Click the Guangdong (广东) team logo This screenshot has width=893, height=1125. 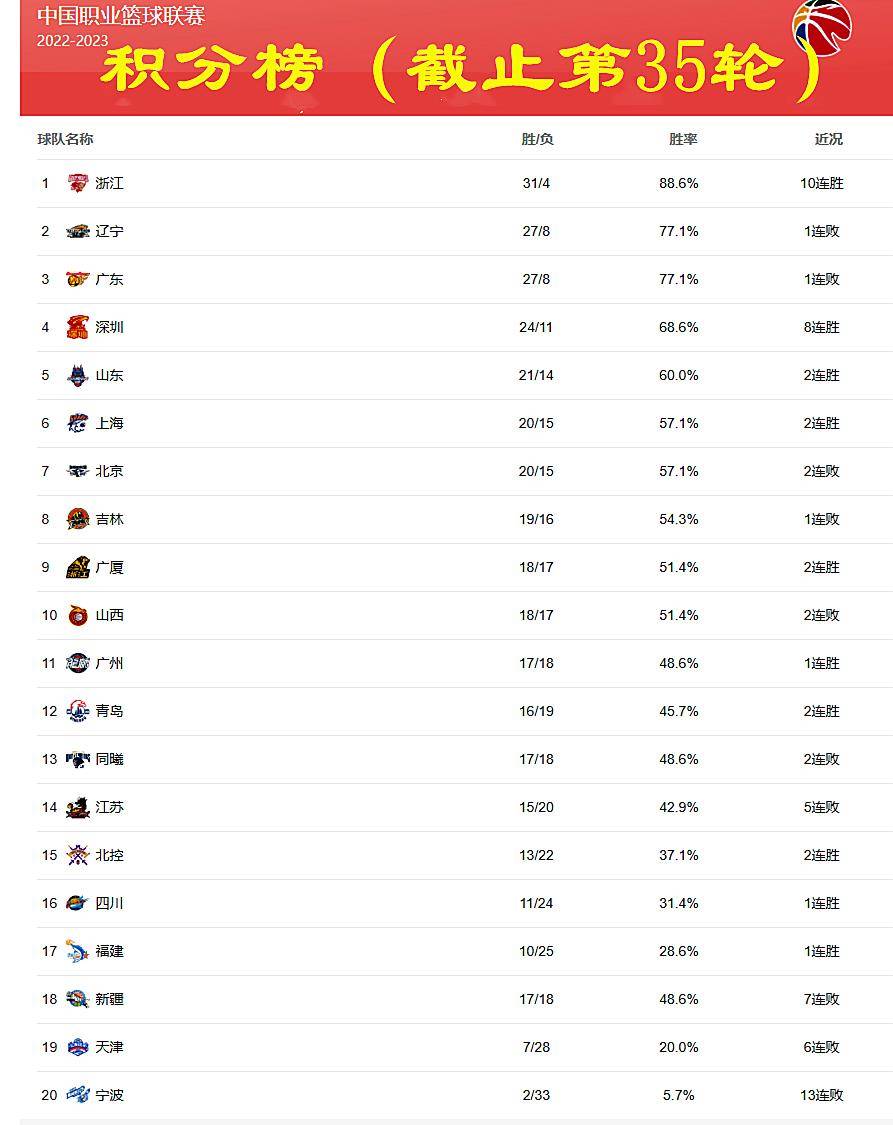pyautogui.click(x=77, y=278)
